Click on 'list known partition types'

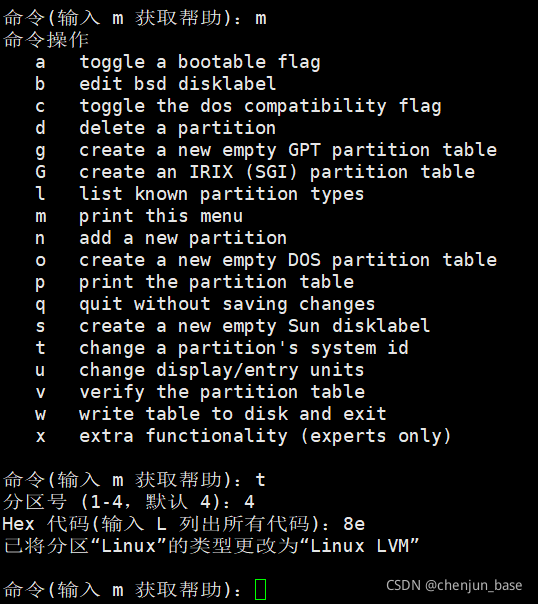221,194
